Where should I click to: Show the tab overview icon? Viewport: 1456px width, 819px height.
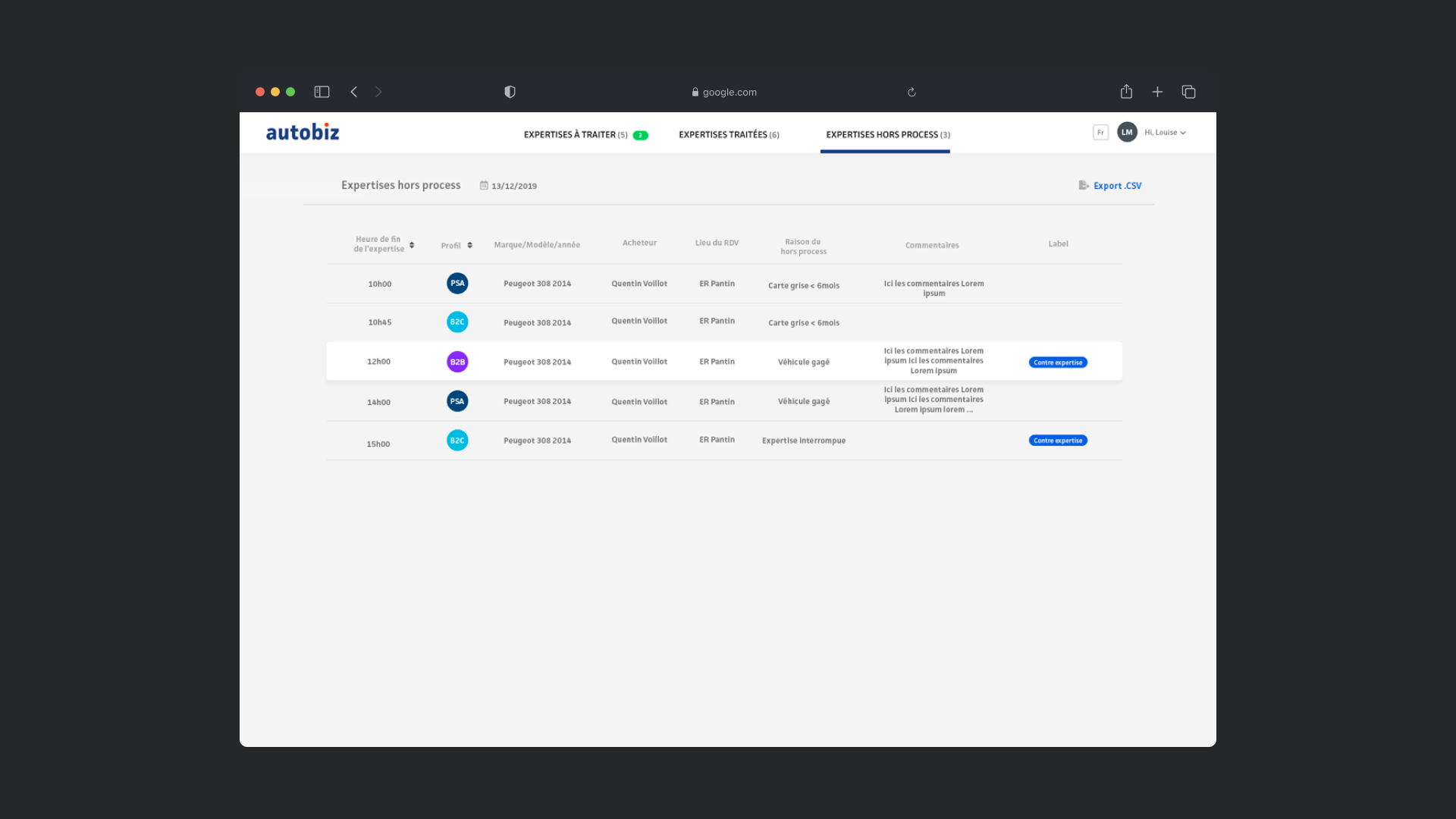pyautogui.click(x=1188, y=92)
